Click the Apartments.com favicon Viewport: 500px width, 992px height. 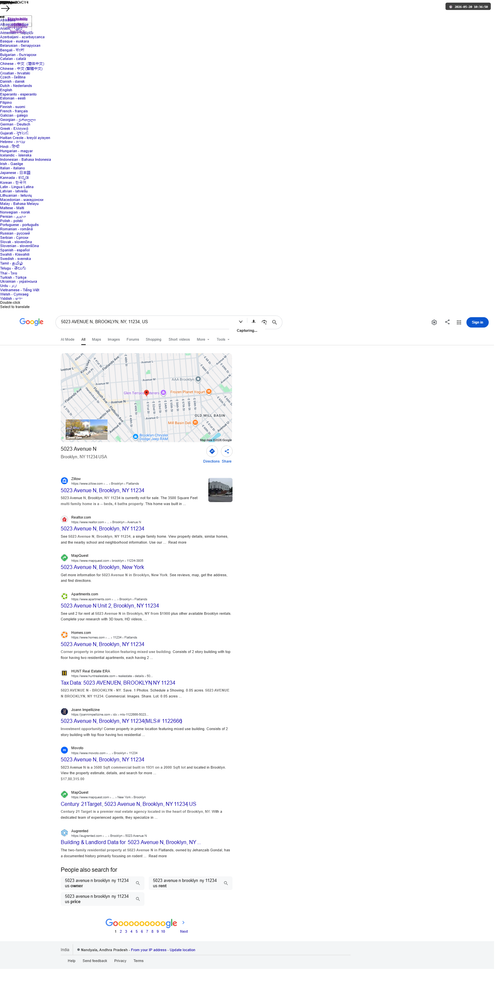coord(65,596)
